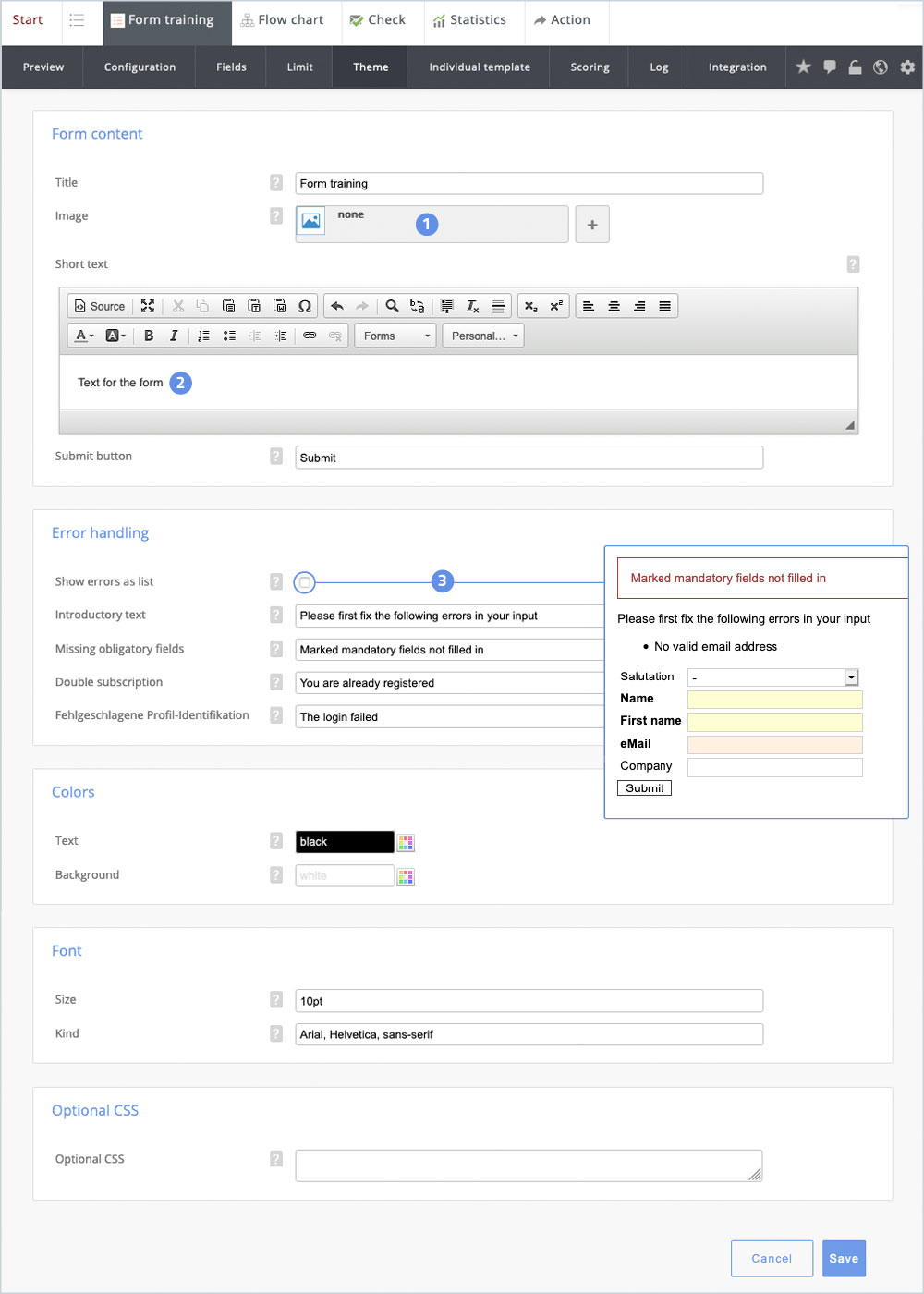Click the Optional CSS text area

(x=529, y=1166)
